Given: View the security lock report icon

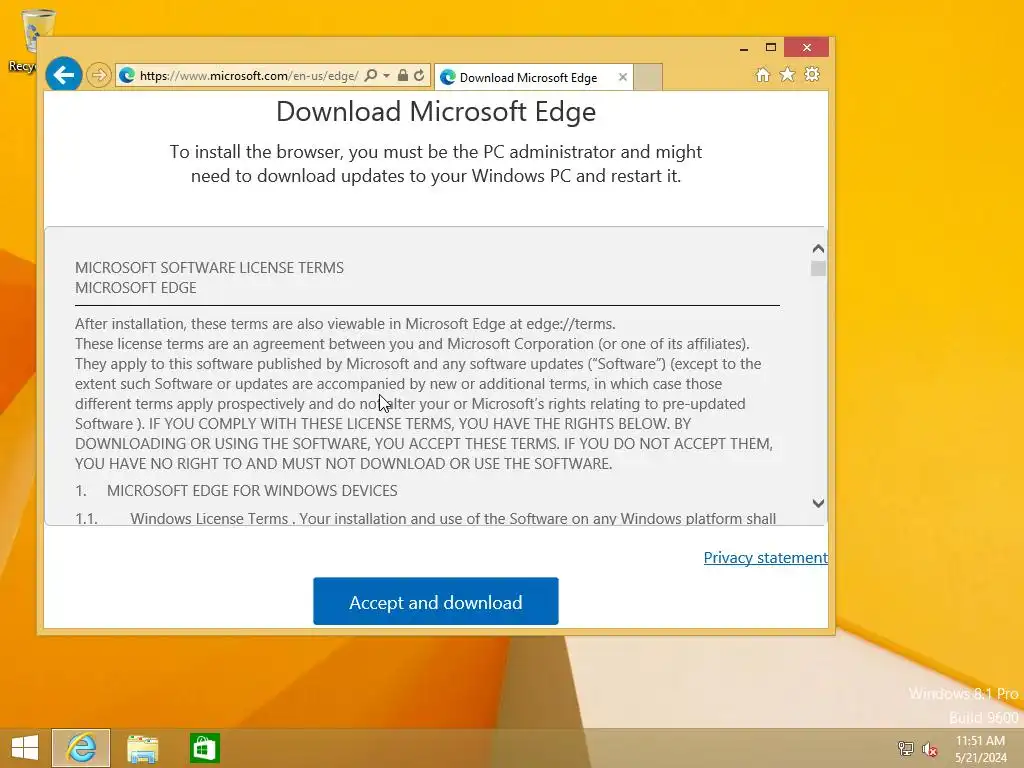Looking at the screenshot, I should tap(403, 76).
